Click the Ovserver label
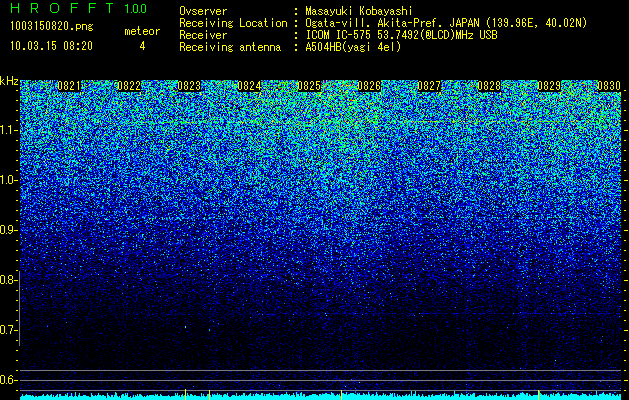629x400 pixels. 203,11
